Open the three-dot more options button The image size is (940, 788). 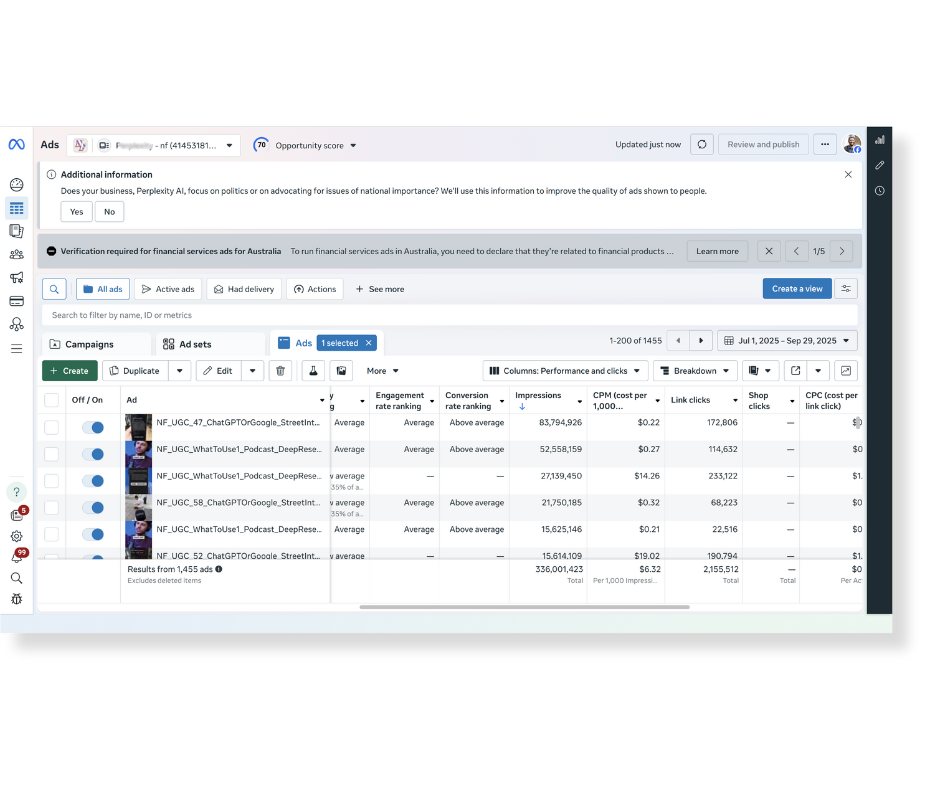825,145
